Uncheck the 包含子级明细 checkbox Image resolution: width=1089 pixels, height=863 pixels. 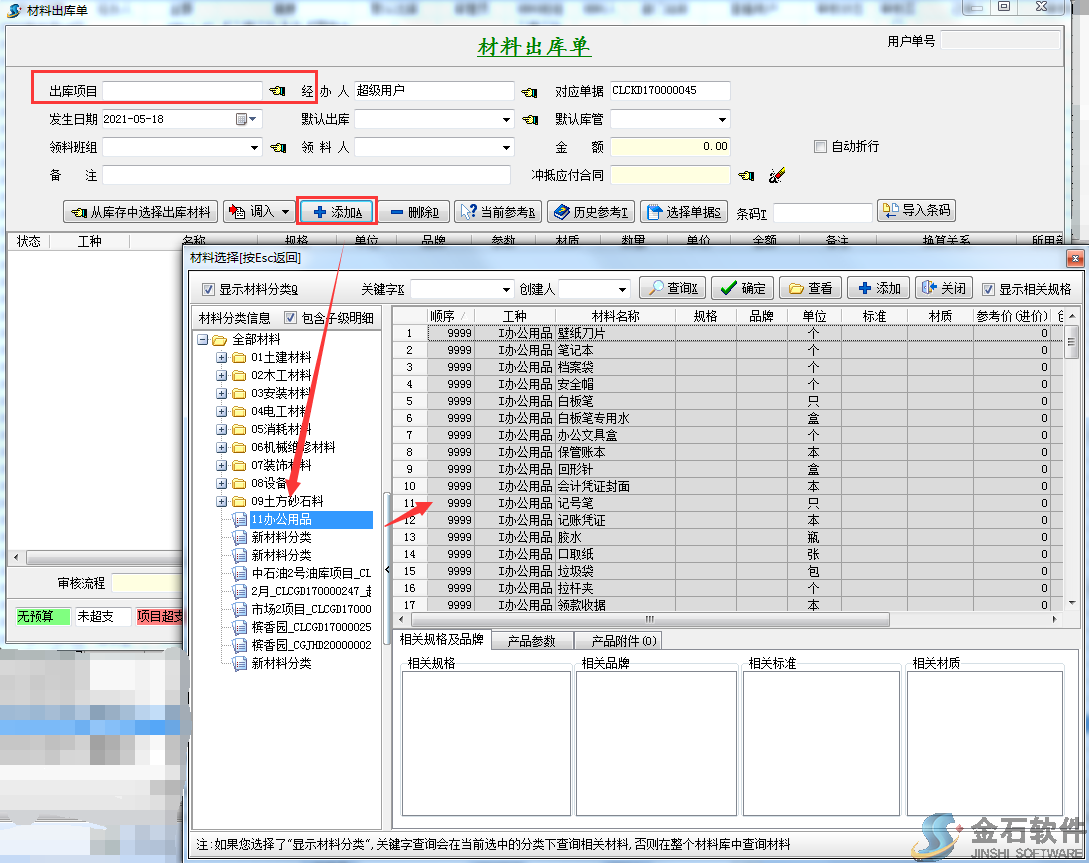tap(291, 318)
